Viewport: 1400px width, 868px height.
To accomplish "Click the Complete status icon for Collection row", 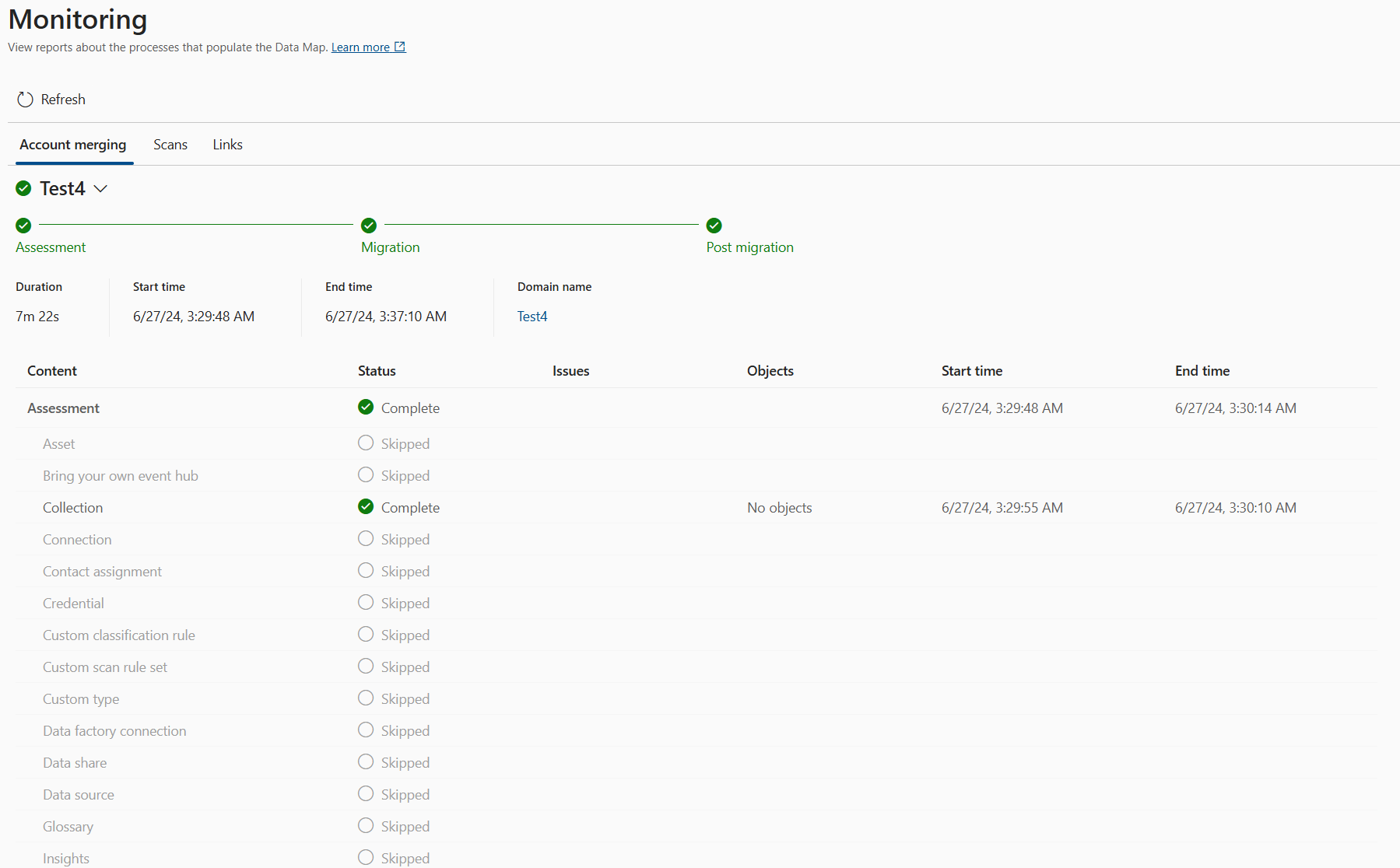I will click(x=366, y=506).
